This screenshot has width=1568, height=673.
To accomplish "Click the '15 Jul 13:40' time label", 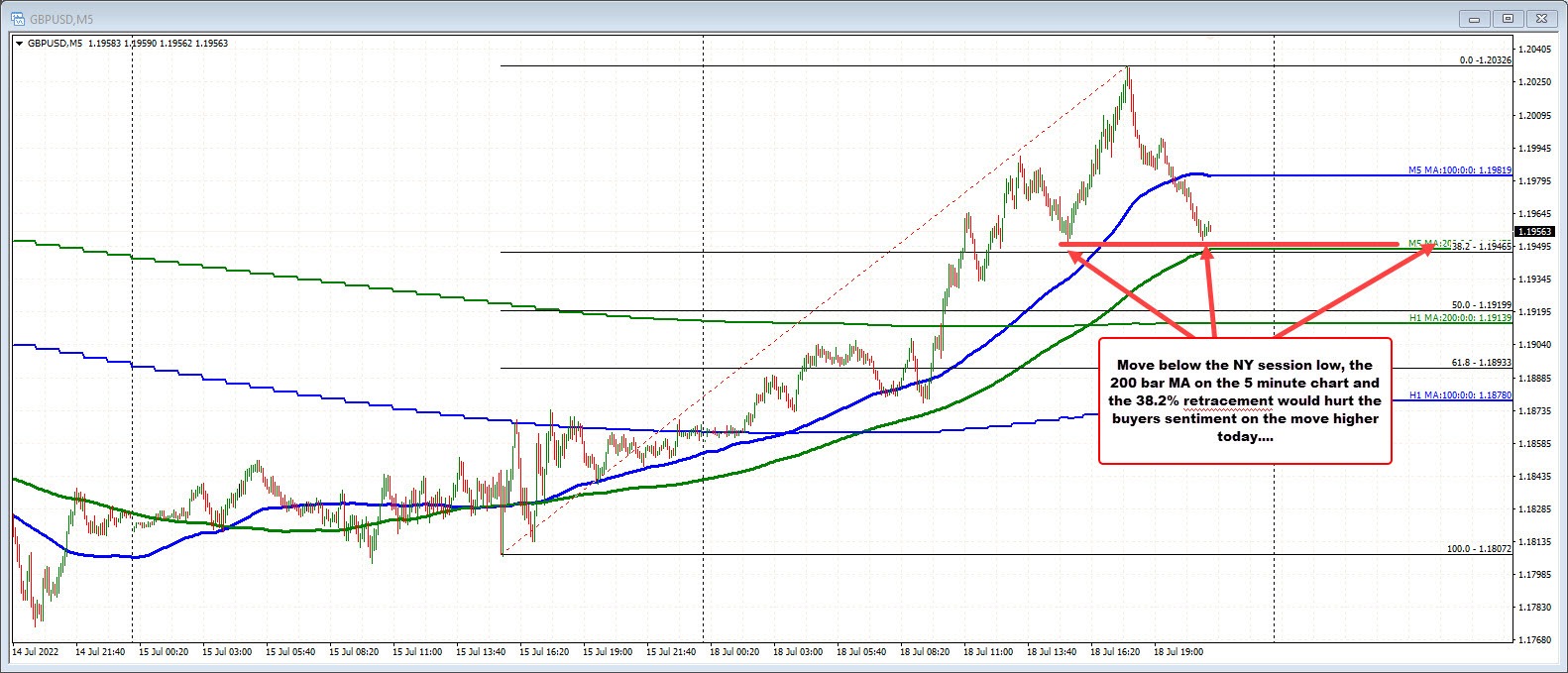I will [481, 653].
